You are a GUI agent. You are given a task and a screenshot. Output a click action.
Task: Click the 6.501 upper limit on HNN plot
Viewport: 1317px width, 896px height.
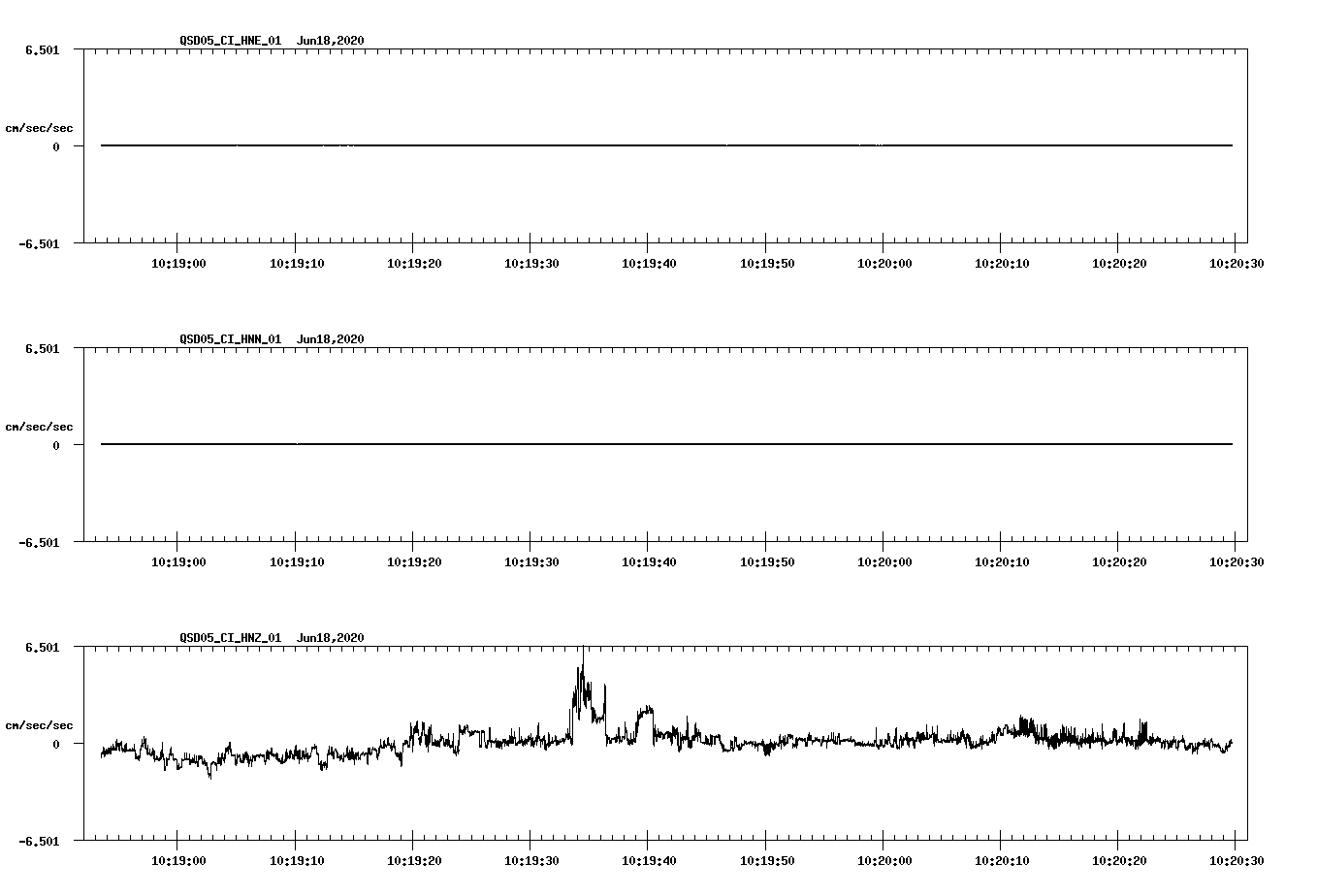coord(43,348)
